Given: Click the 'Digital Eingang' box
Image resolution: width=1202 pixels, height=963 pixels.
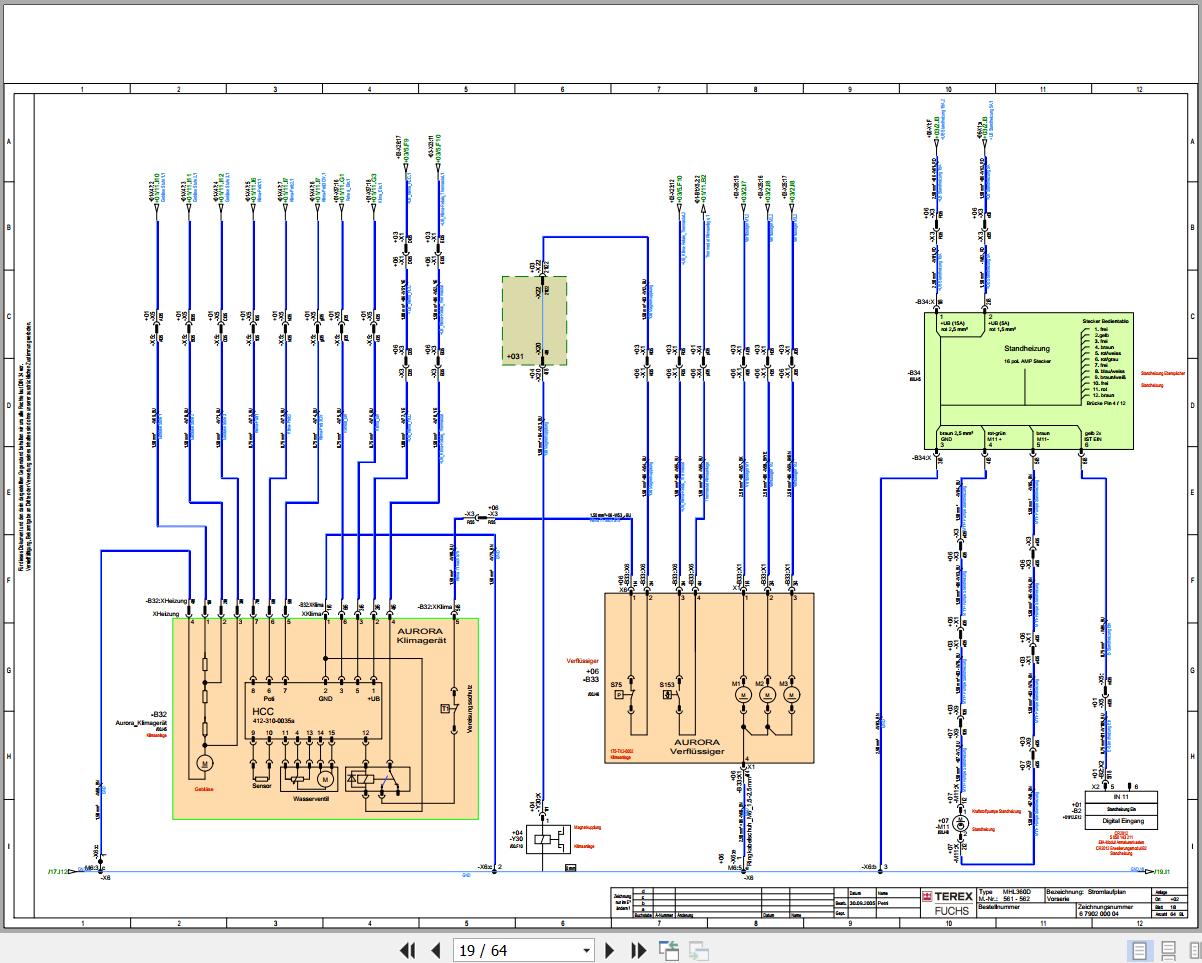Looking at the screenshot, I should pyautogui.click(x=1120, y=820).
